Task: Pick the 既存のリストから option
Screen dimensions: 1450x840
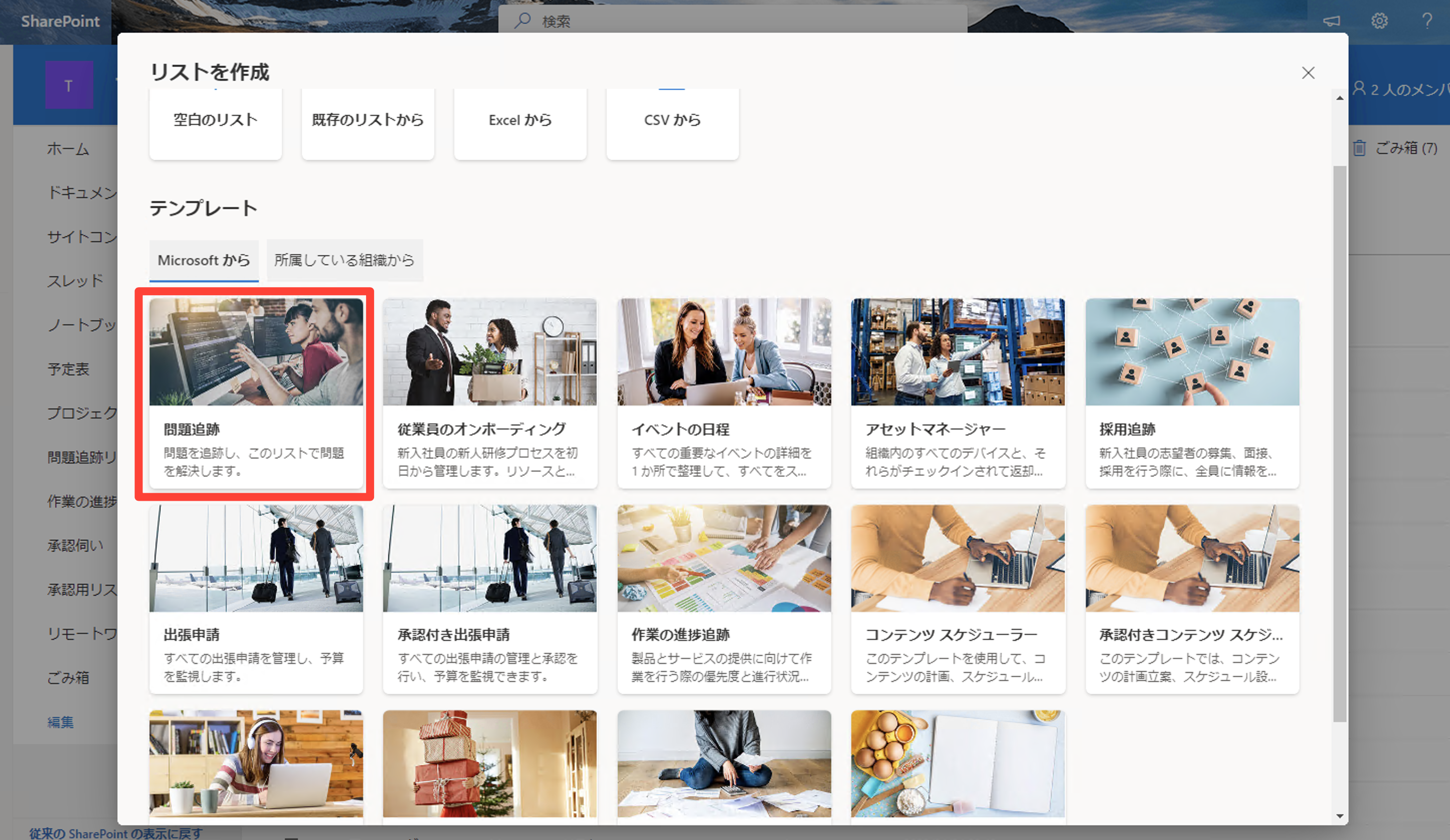Action: [x=367, y=120]
